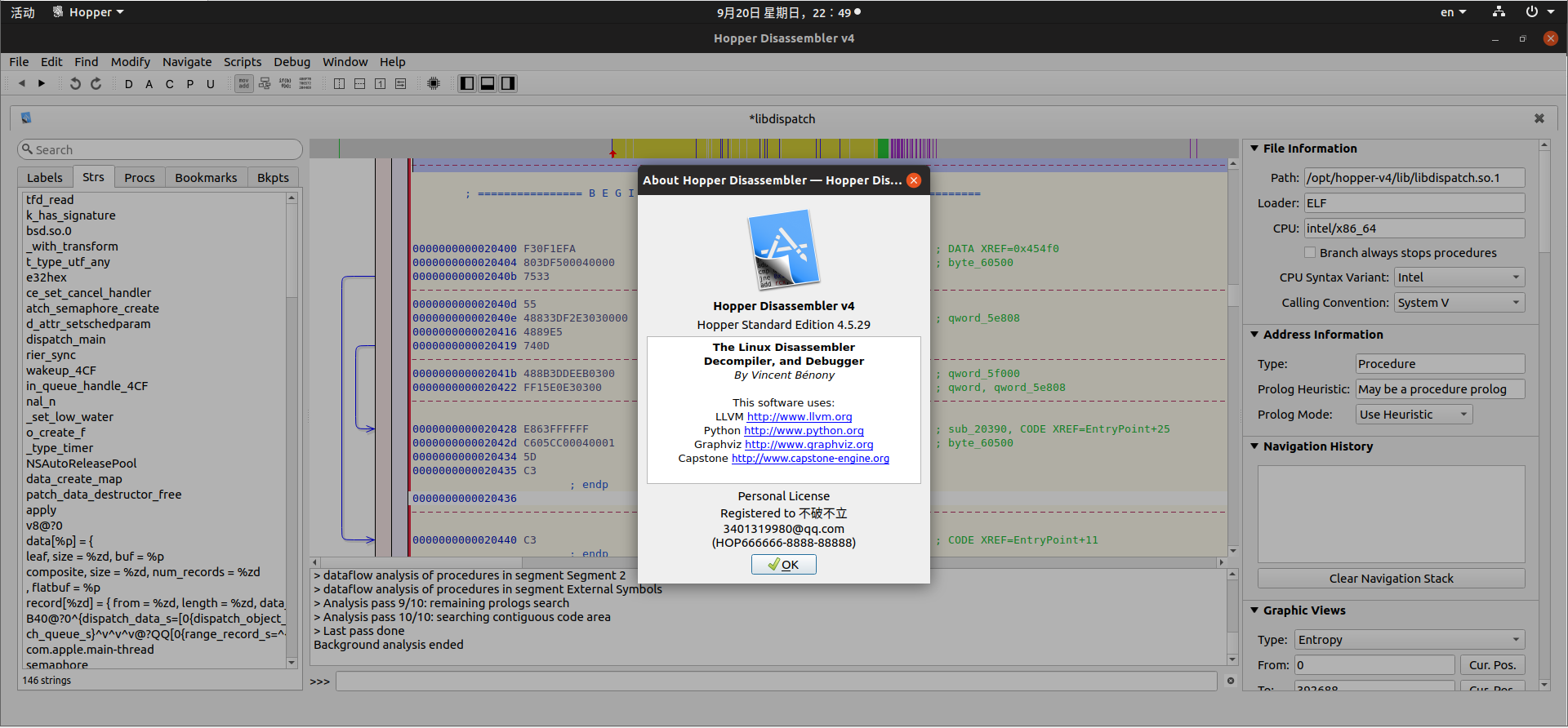Screen dimensions: 1568x728
Task: Mark as code with the C button
Action: point(170,84)
